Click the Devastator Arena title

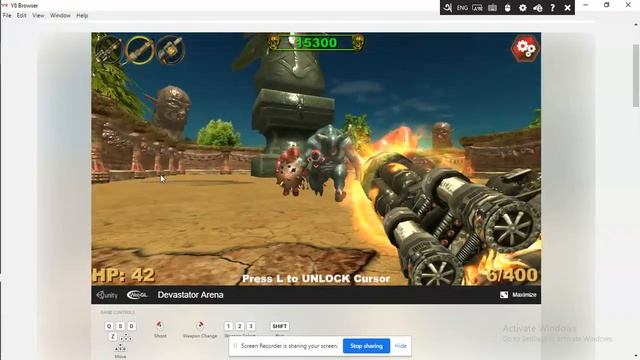[x=190, y=295]
